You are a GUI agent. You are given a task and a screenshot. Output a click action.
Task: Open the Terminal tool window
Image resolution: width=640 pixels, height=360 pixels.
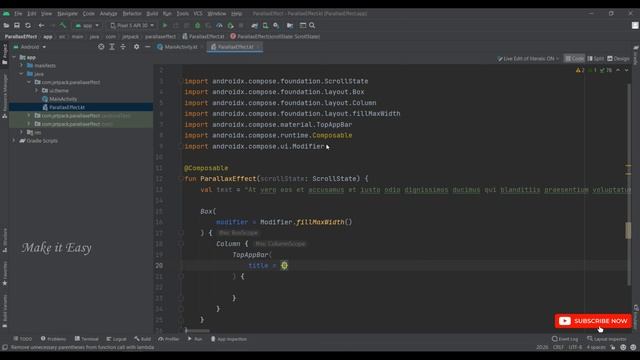pyautogui.click(x=87, y=339)
